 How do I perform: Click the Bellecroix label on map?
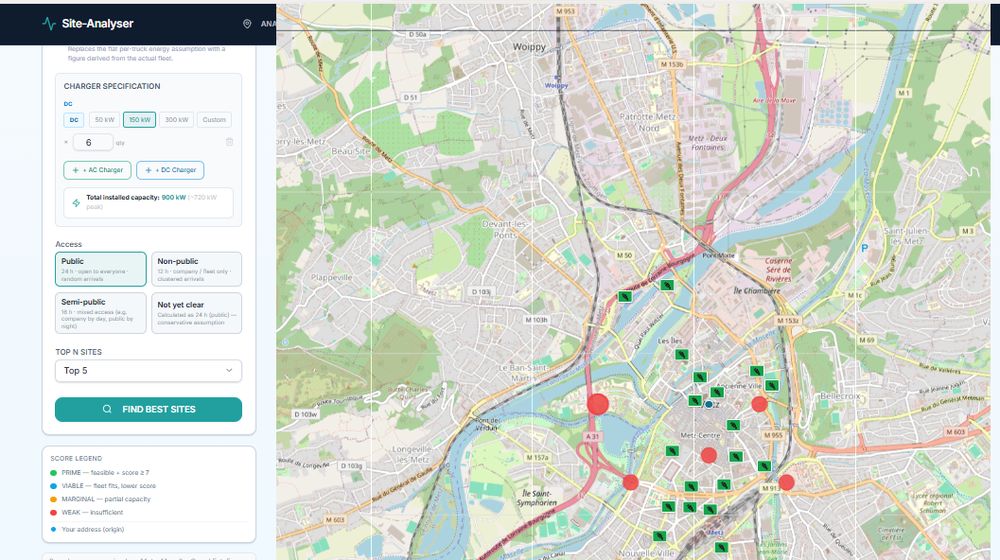pyautogui.click(x=840, y=396)
